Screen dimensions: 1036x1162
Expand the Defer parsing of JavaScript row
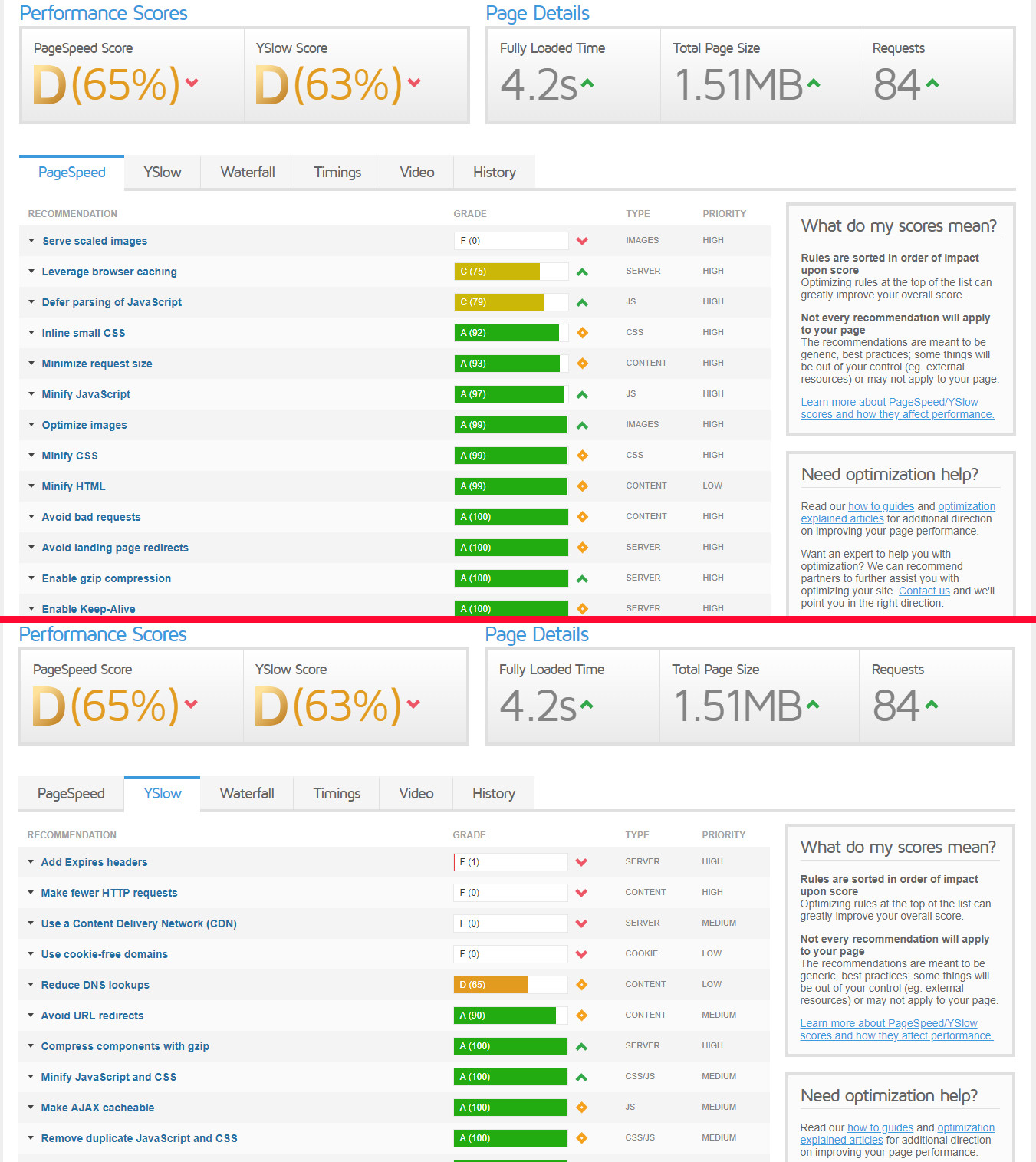pos(111,302)
